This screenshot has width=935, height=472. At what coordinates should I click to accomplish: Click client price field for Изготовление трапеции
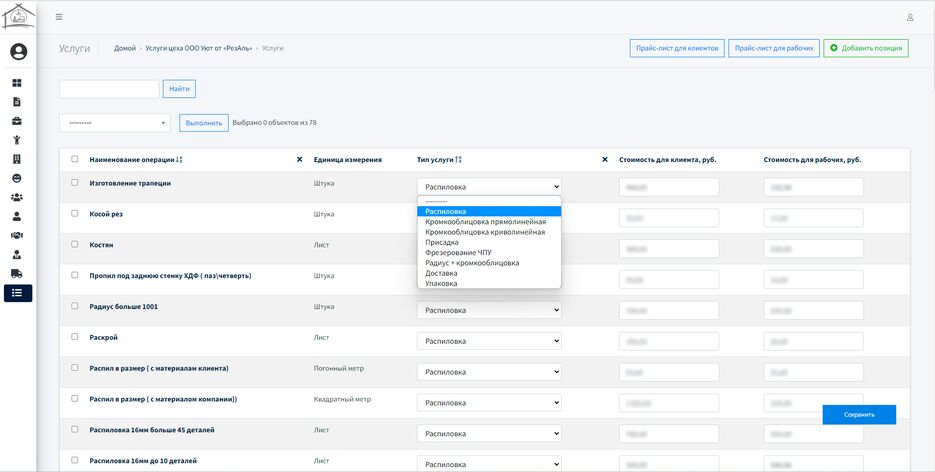669,187
